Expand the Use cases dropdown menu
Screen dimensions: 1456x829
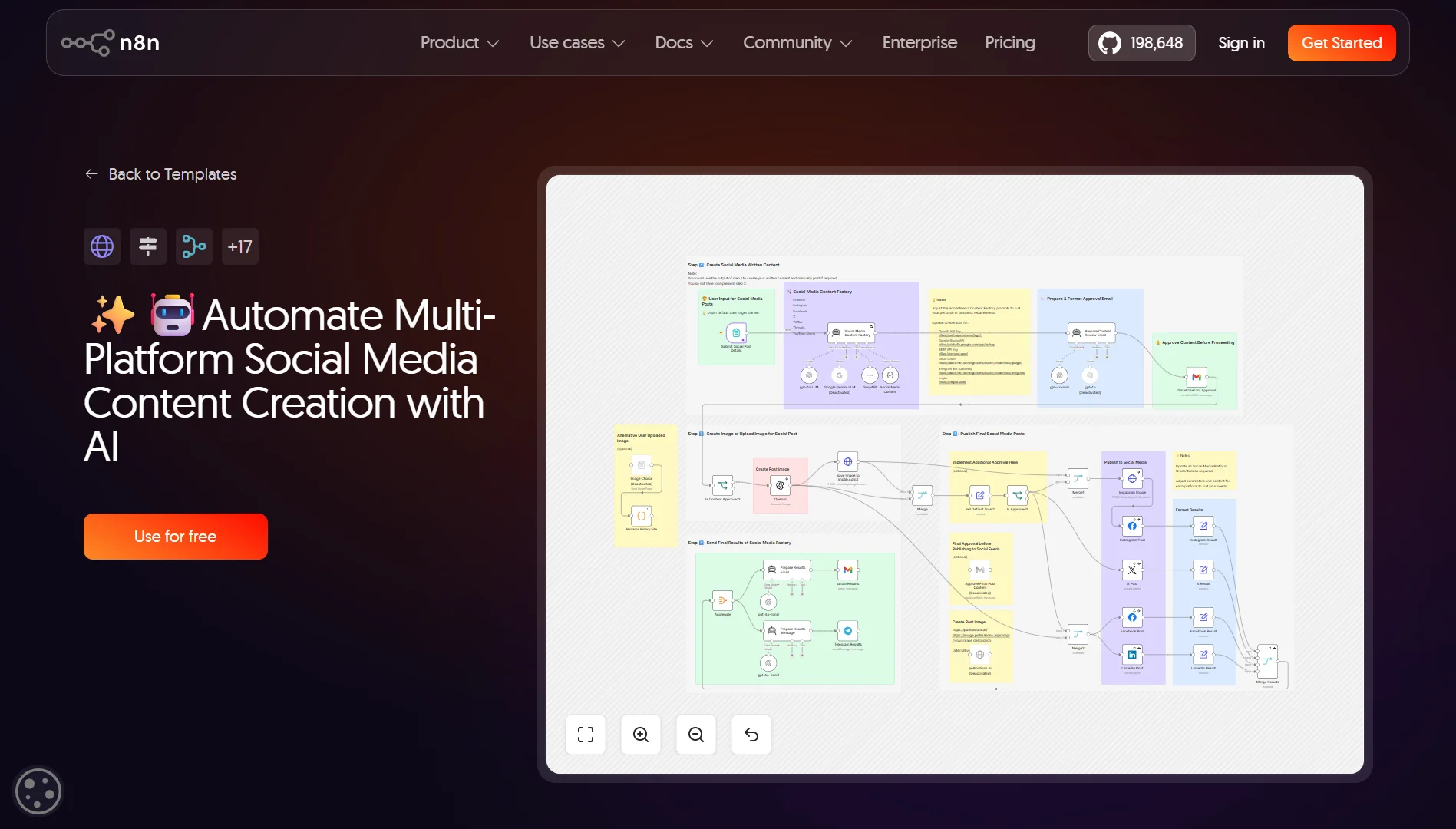577,43
